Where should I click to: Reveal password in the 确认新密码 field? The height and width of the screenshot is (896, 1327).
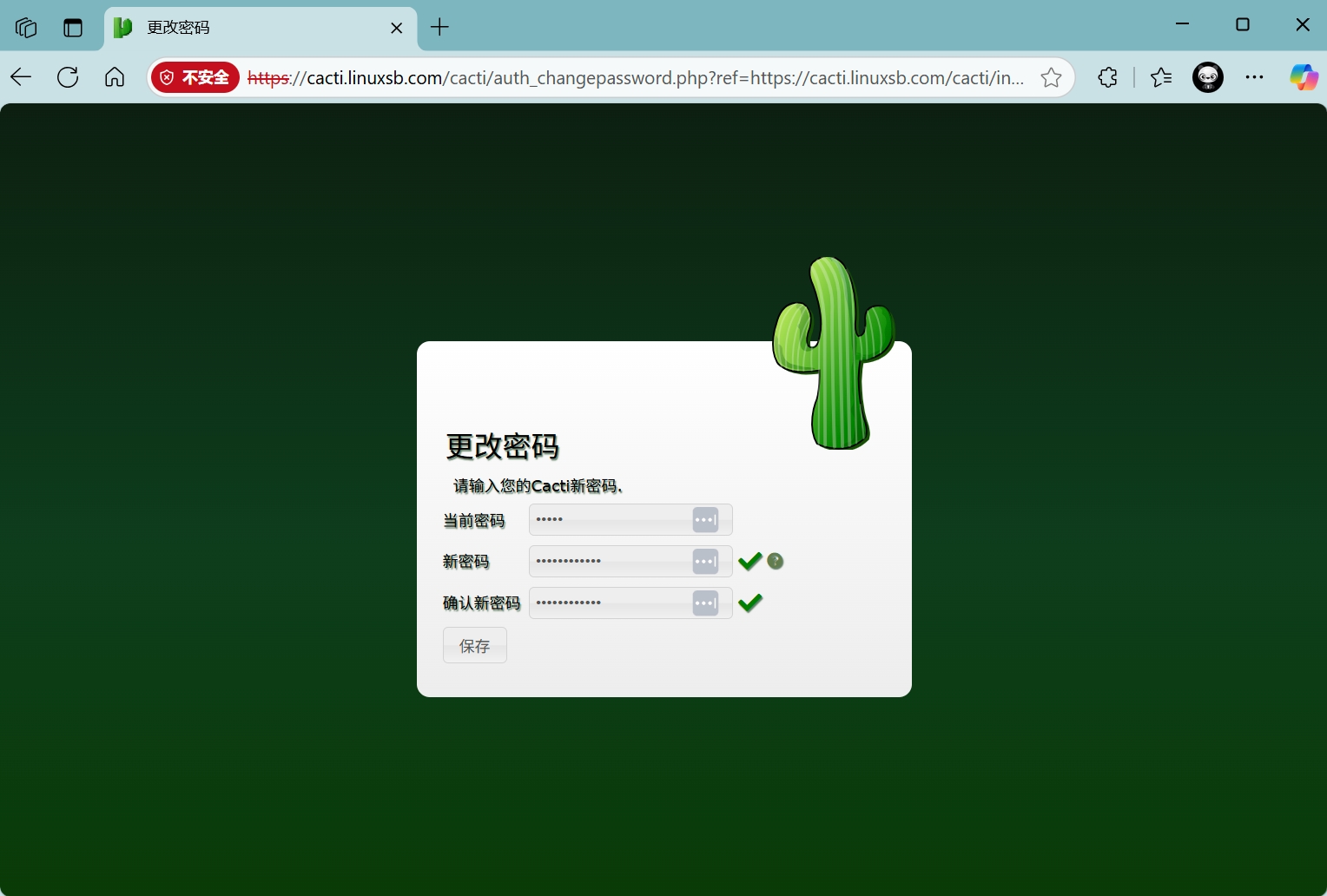[x=705, y=603]
